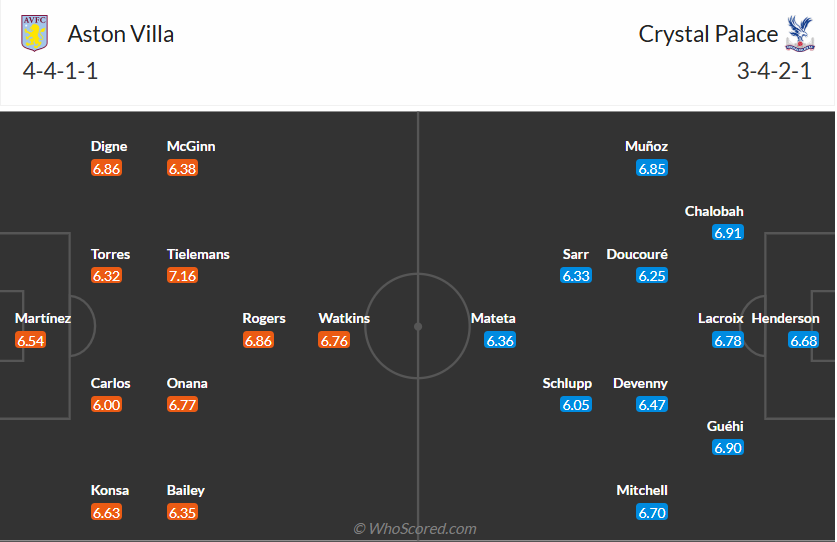Click player Mitchell's name
The height and width of the screenshot is (542, 837).
[x=642, y=490]
